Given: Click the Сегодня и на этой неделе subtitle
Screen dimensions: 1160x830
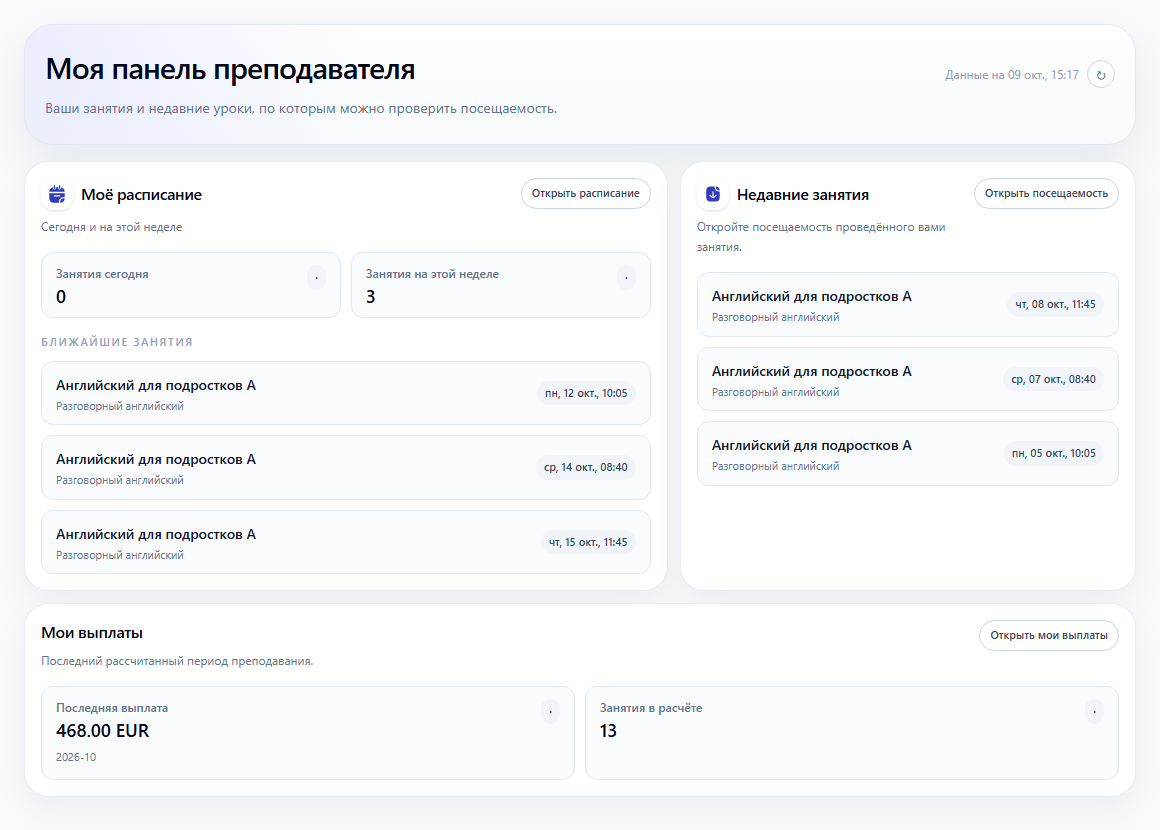Looking at the screenshot, I should 112,227.
